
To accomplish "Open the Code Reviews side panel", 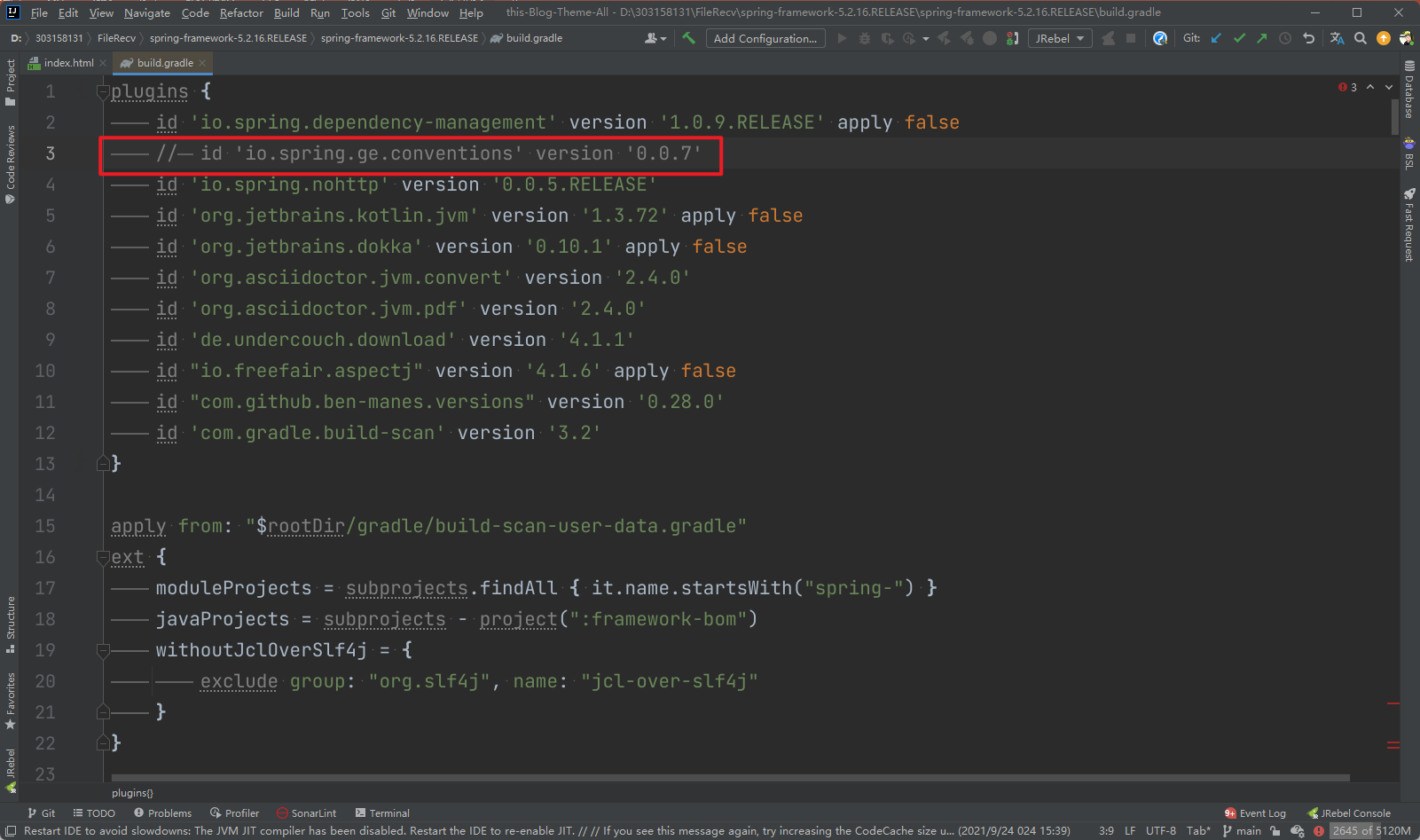I will [x=10, y=164].
